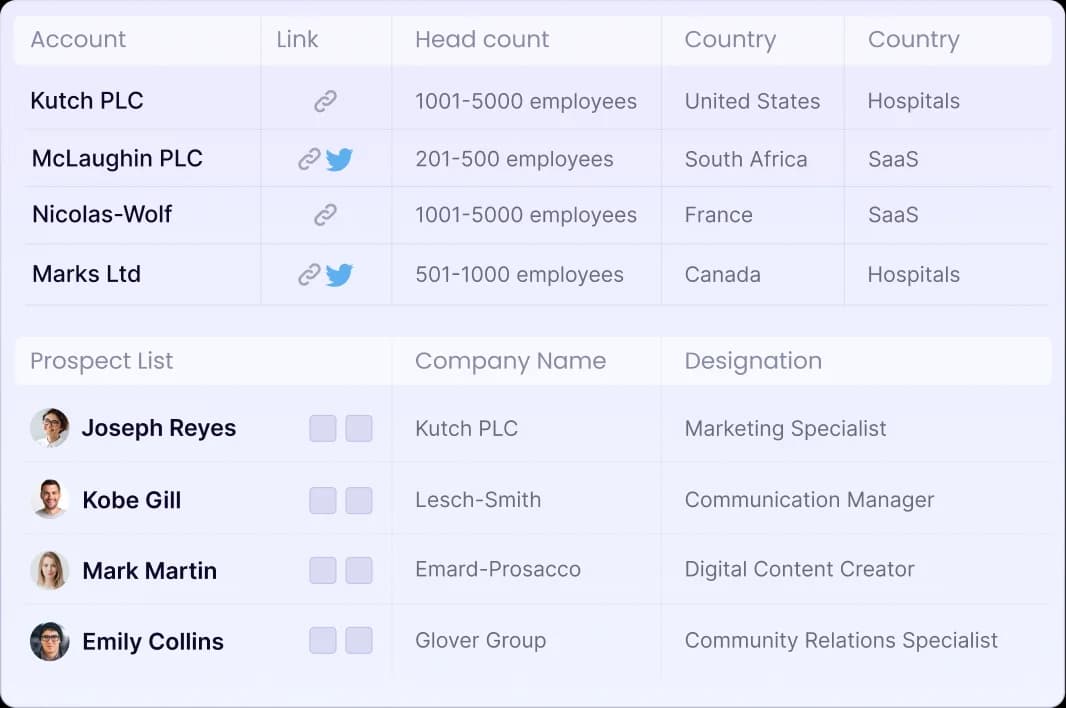This screenshot has height=708, width=1066.
Task: Select the Lesch-Smith company name
Action: (477, 499)
